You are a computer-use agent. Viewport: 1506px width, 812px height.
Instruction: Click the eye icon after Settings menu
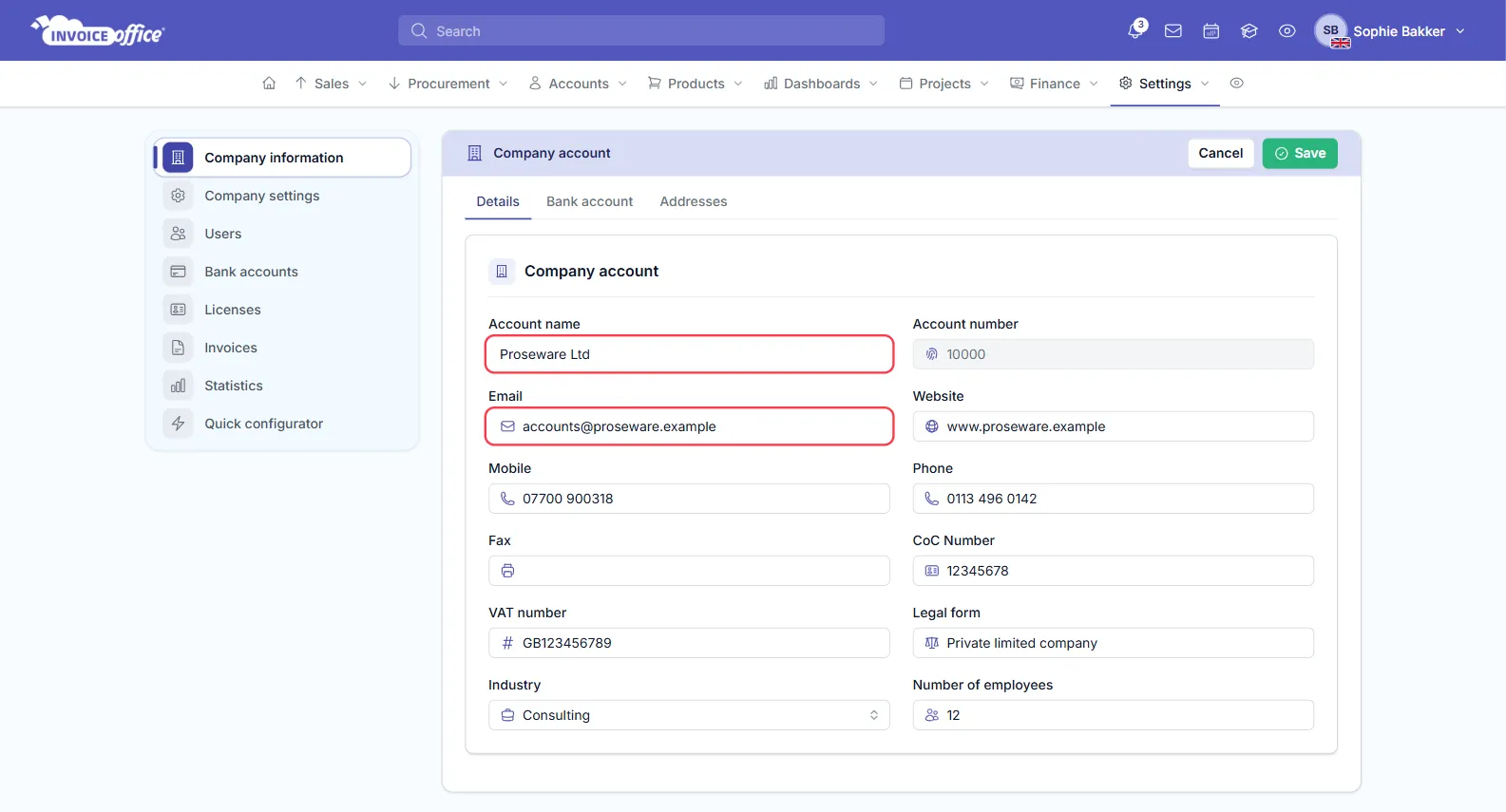1236,84
